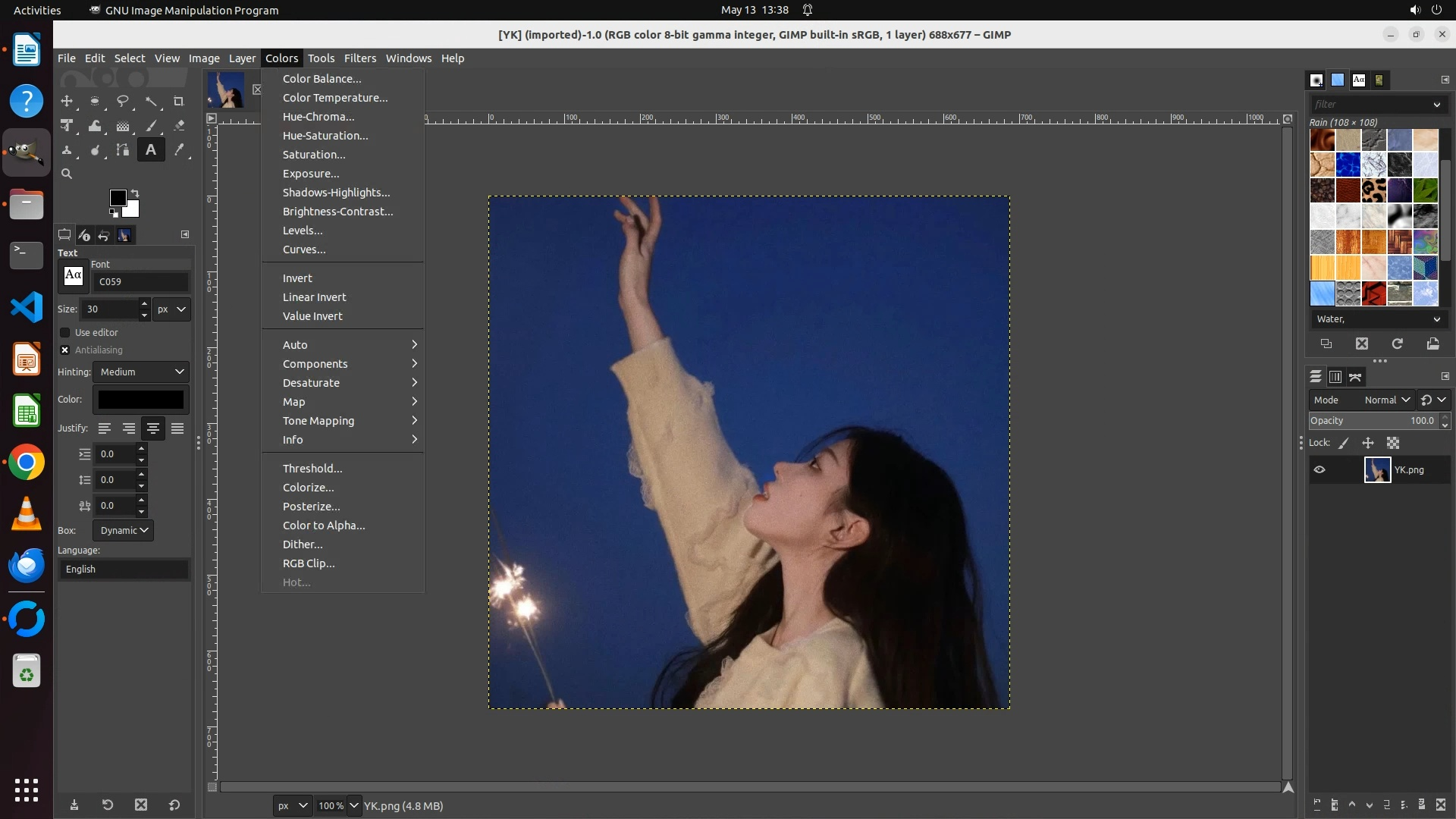Open the text Color black swatch
This screenshot has height=819, width=1456.
point(141,400)
